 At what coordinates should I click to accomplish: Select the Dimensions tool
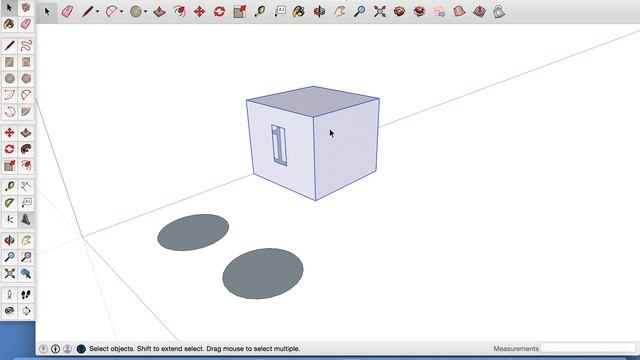coord(26,187)
